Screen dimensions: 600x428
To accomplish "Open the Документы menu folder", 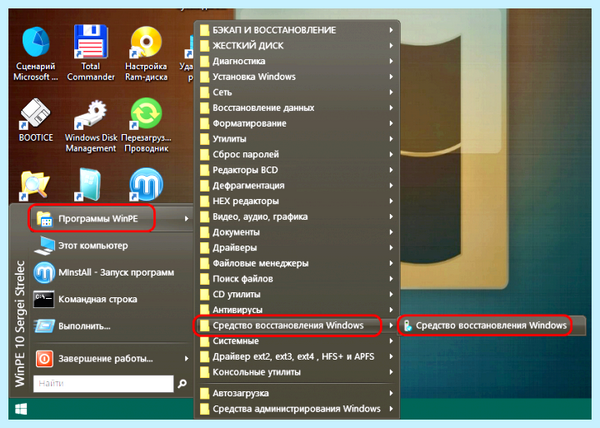I will 297,232.
